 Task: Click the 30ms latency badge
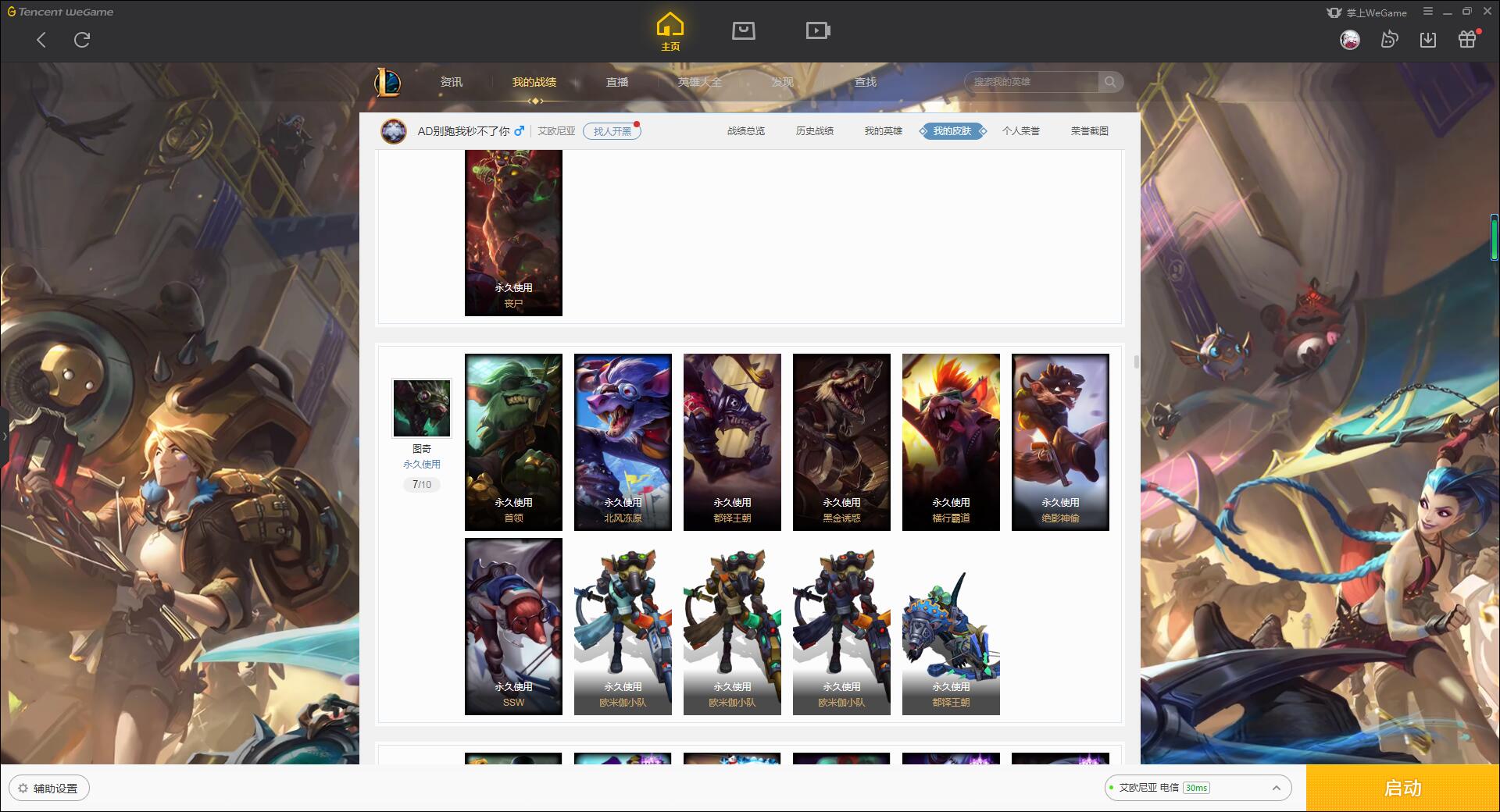1196,788
